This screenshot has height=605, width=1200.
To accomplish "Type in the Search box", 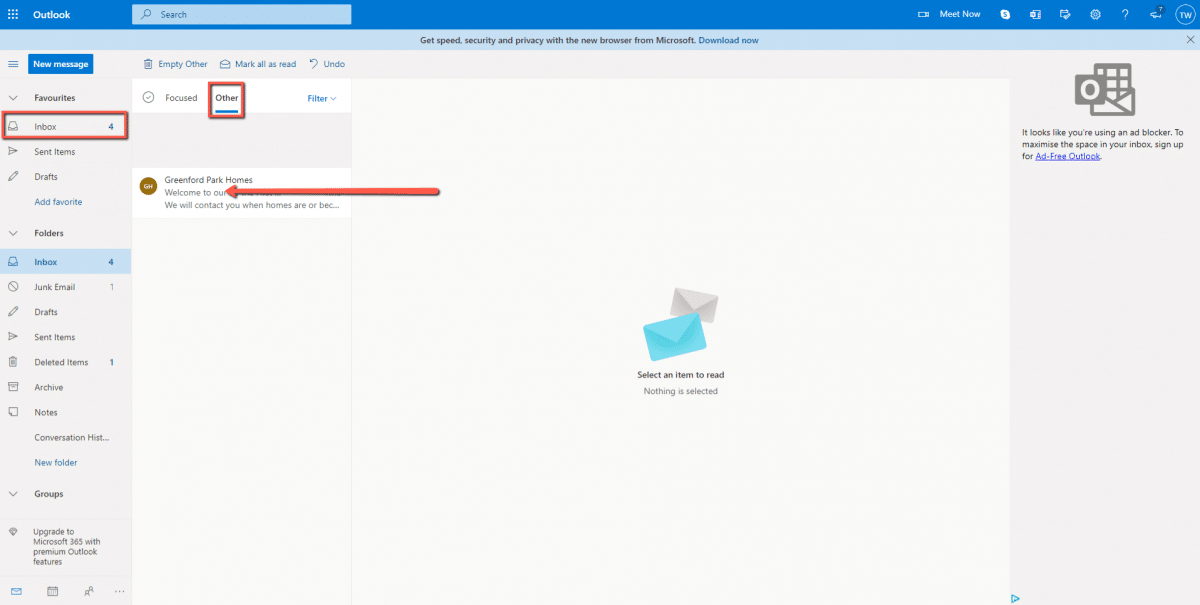I will pos(250,14).
